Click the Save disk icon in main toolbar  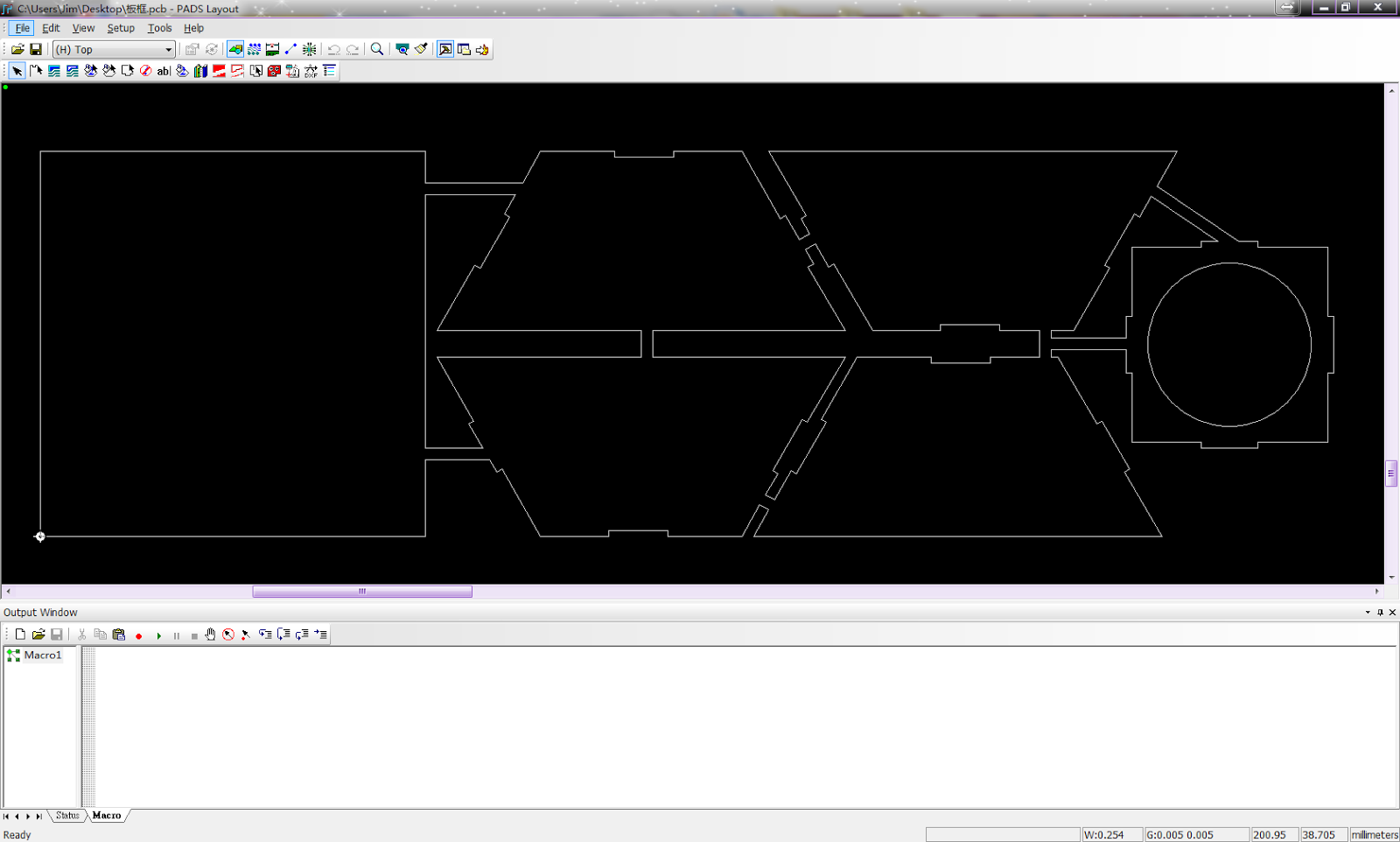click(x=36, y=50)
